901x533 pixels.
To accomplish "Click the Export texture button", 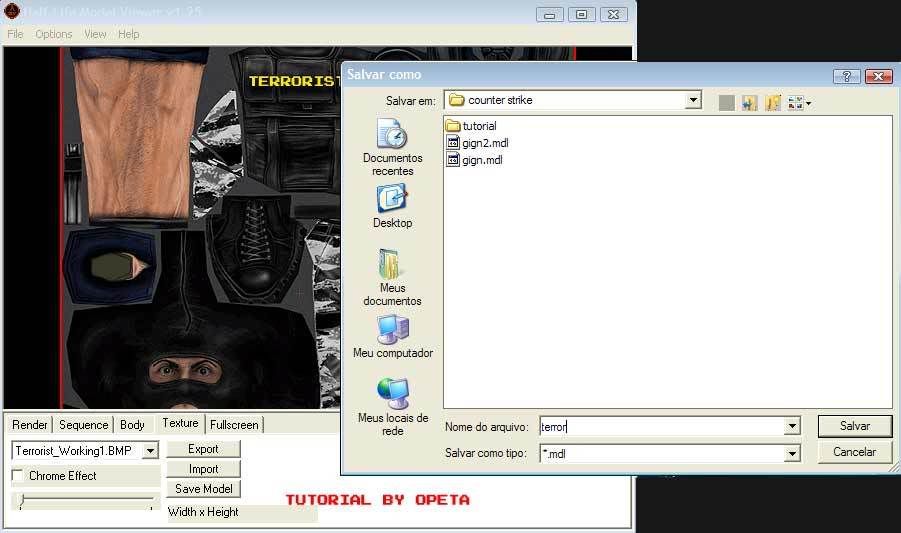I will (203, 449).
